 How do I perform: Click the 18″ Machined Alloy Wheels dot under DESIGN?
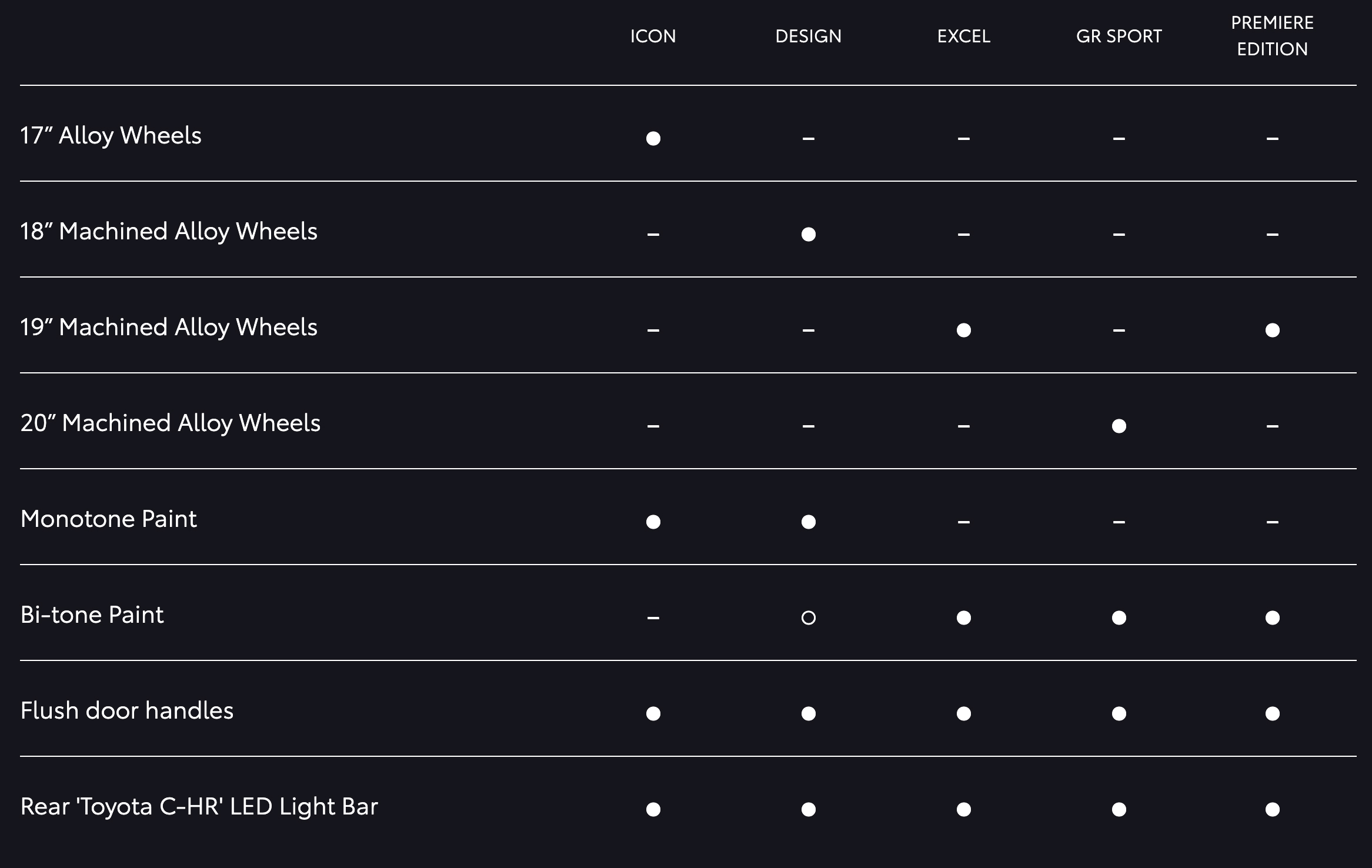808,234
